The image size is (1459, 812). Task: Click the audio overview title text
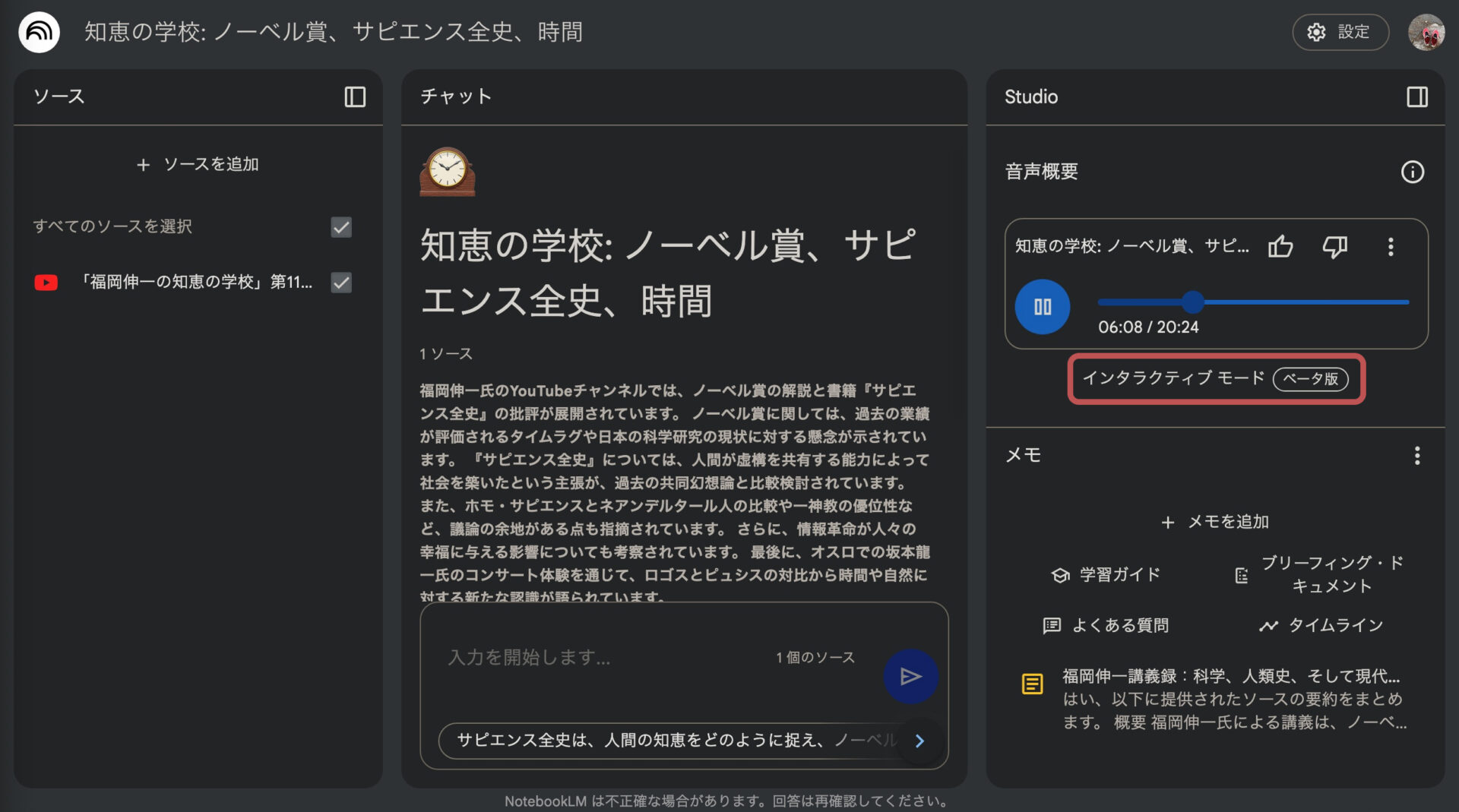click(x=1131, y=246)
